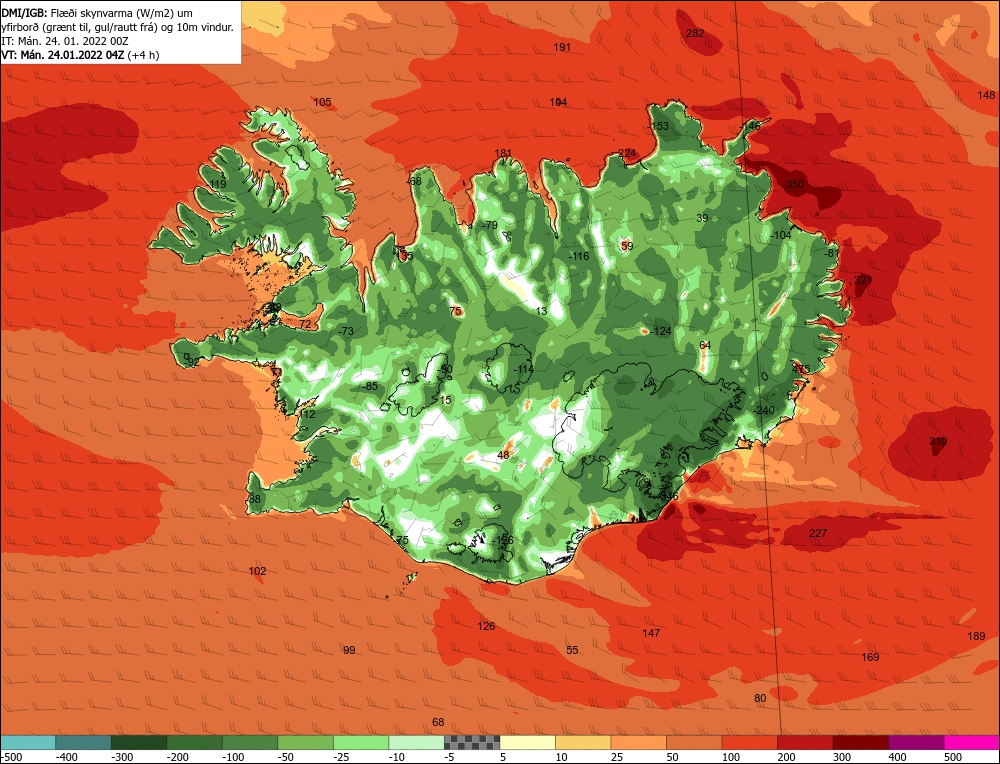Select the value 310 in the dark red patch
The width and height of the screenshot is (1000, 764).
pos(938,441)
